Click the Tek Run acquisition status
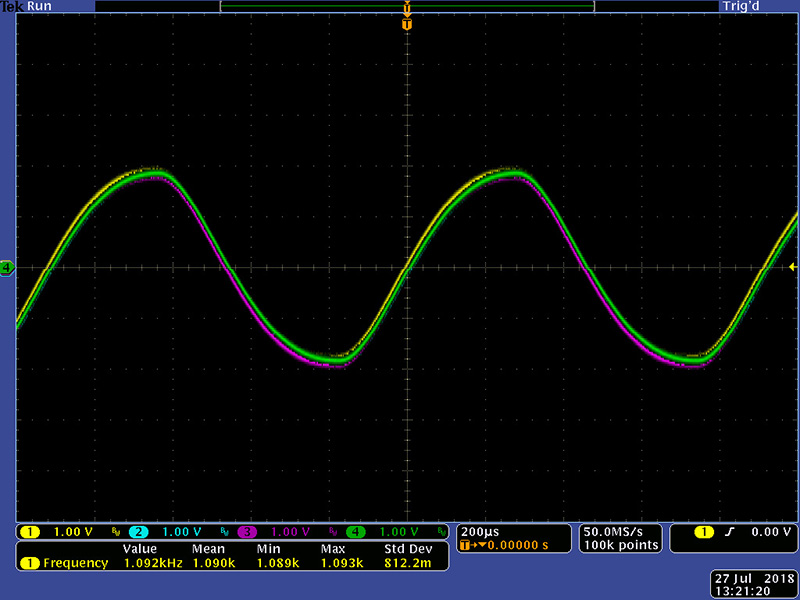Screen dimensions: 800x600 (26, 6)
